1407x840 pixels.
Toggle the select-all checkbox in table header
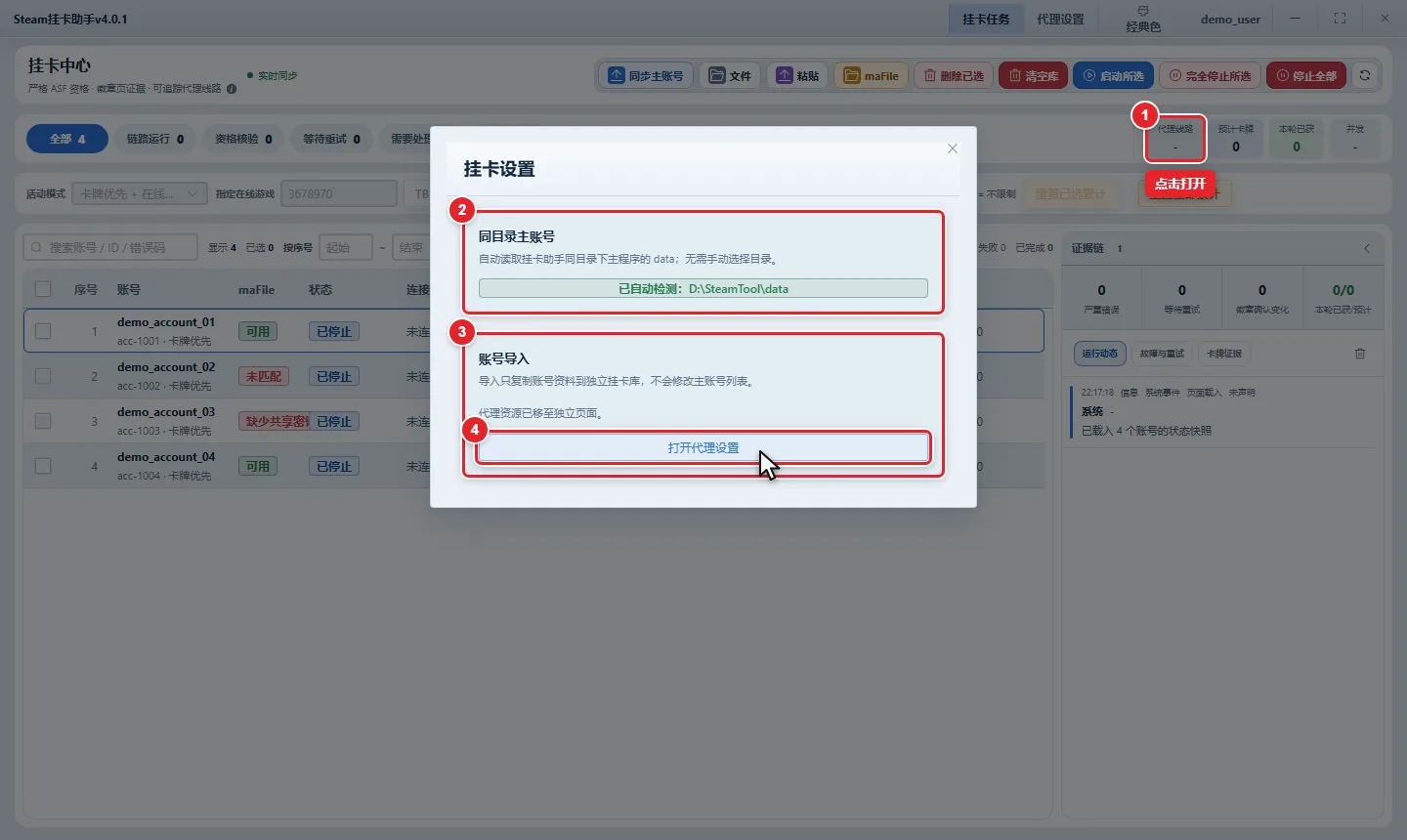[x=43, y=289]
